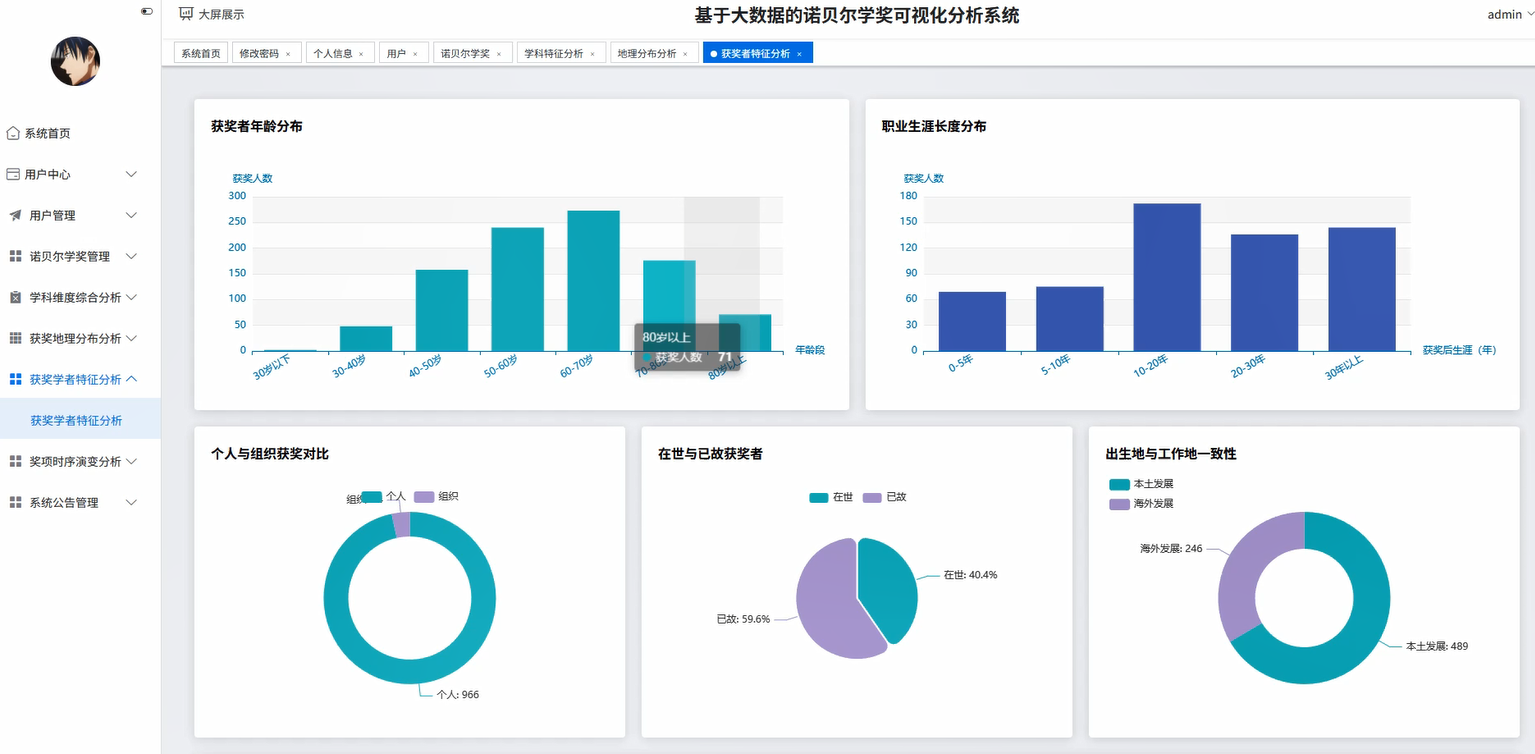Expand the 诺贝尔学奖管理 menu chevron
1535x754 pixels.
coord(131,256)
